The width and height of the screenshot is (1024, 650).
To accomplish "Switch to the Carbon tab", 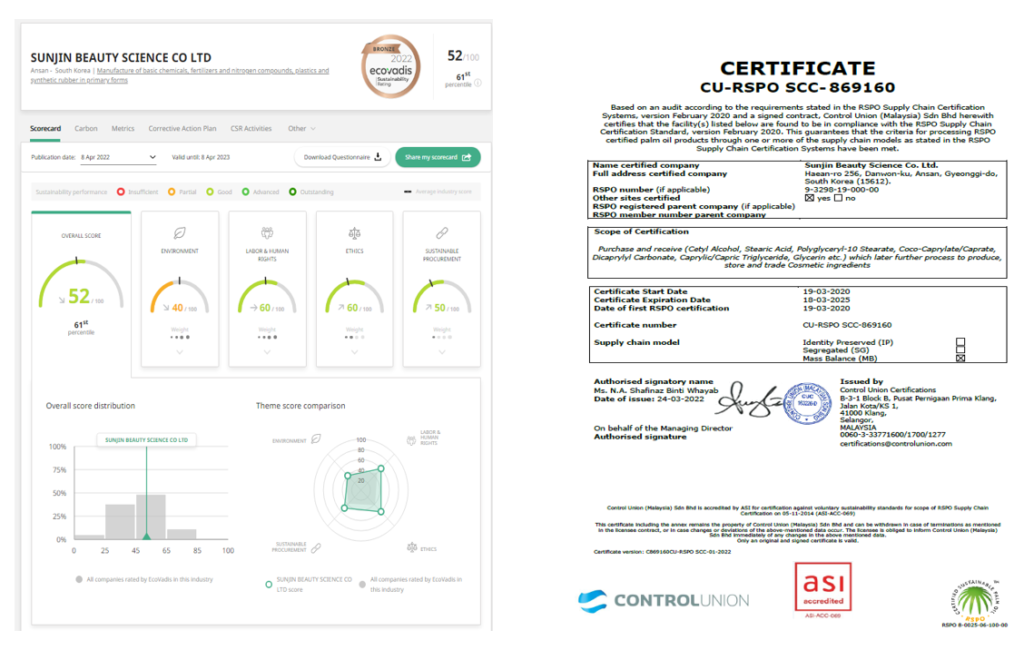I will (x=86, y=128).
